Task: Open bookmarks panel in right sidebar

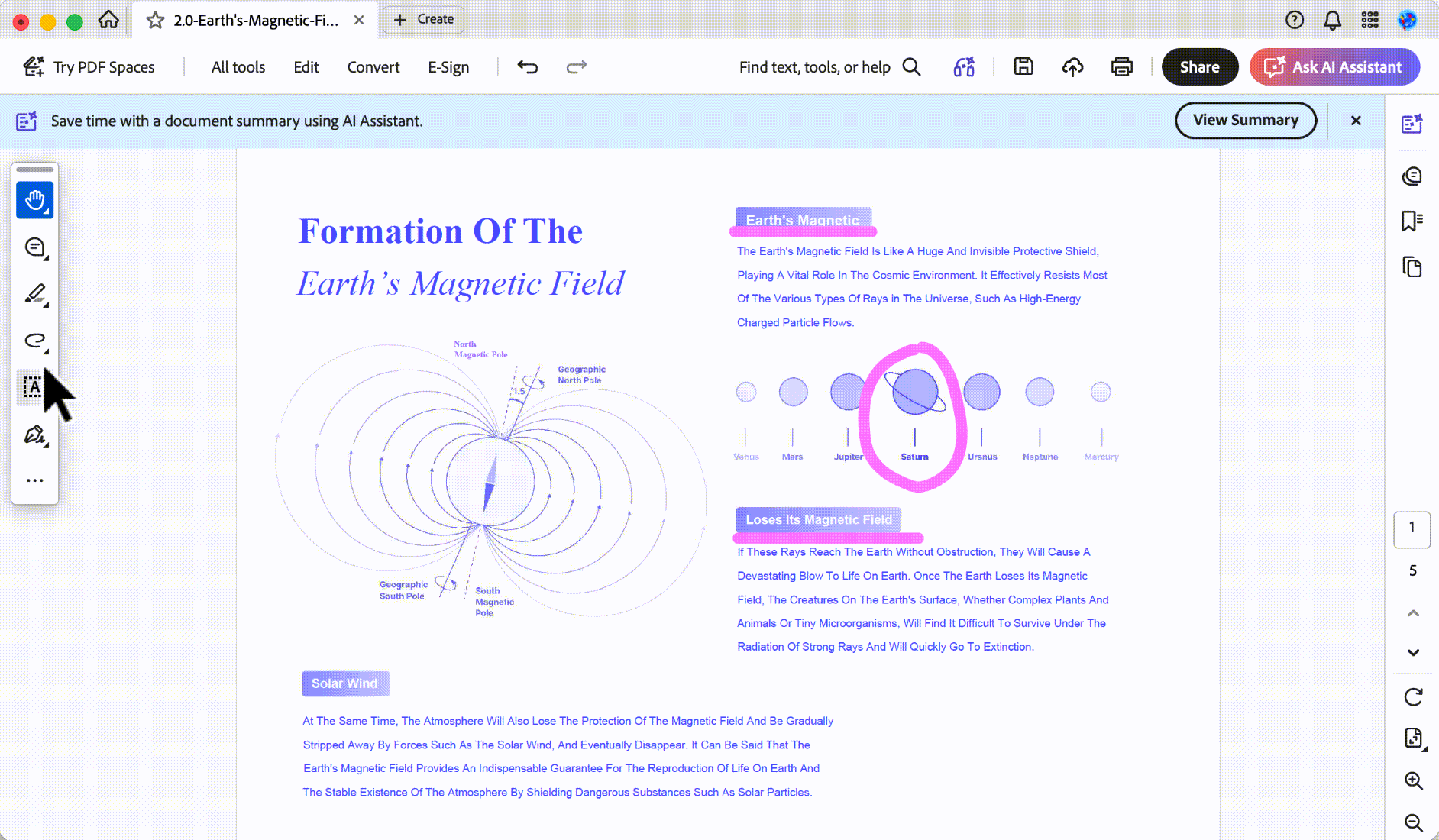Action: 1412,221
